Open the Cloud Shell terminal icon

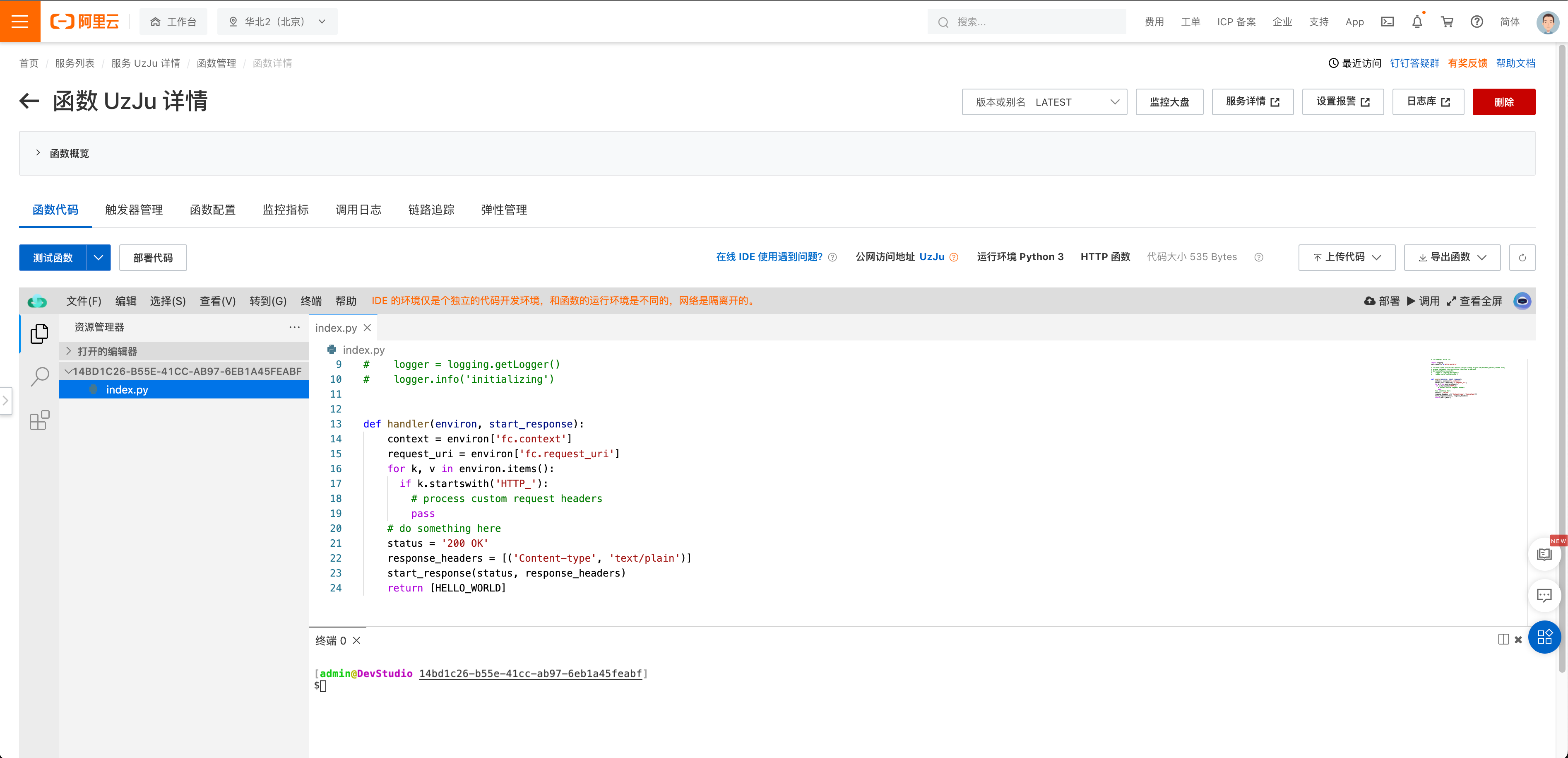click(1387, 21)
